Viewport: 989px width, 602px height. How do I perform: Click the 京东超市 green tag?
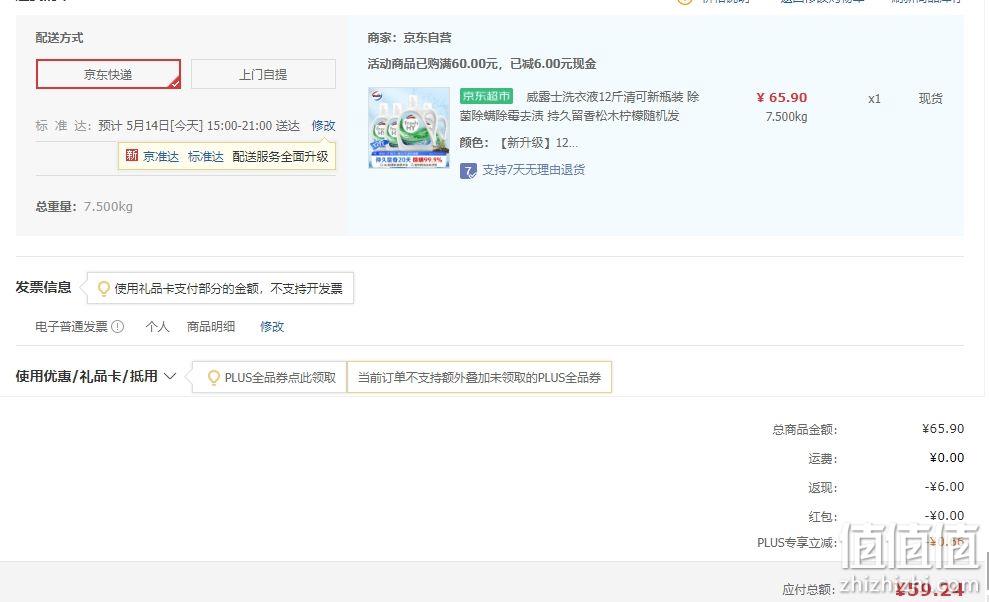(x=486, y=96)
